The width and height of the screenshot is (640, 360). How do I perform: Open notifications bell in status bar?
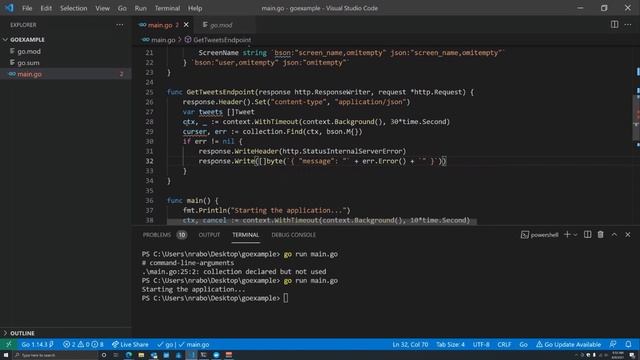click(628, 344)
